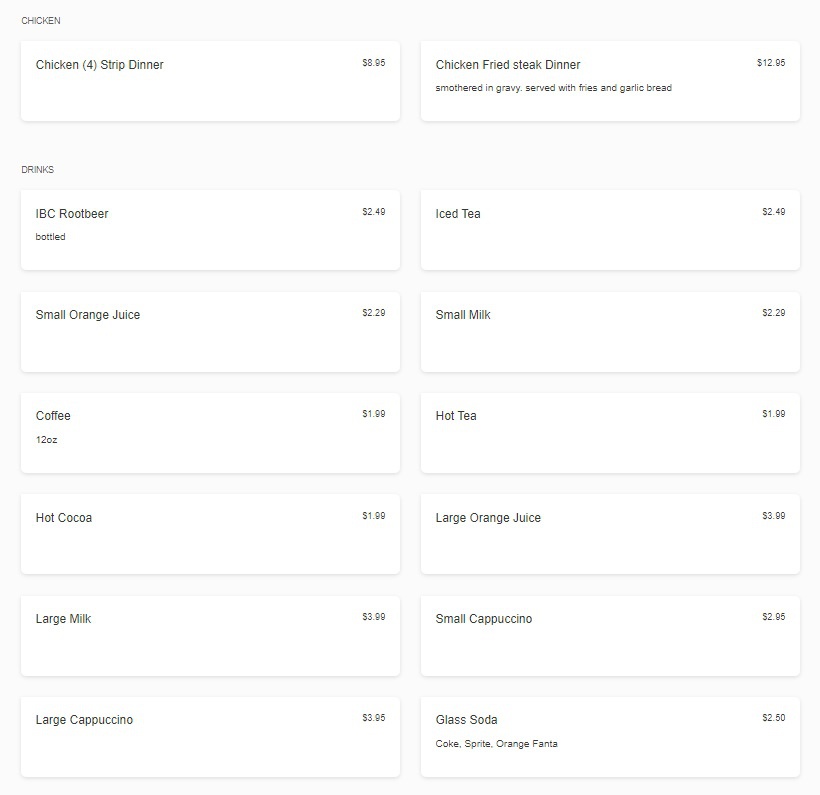Pick the Small Orange Juice item

[210, 331]
